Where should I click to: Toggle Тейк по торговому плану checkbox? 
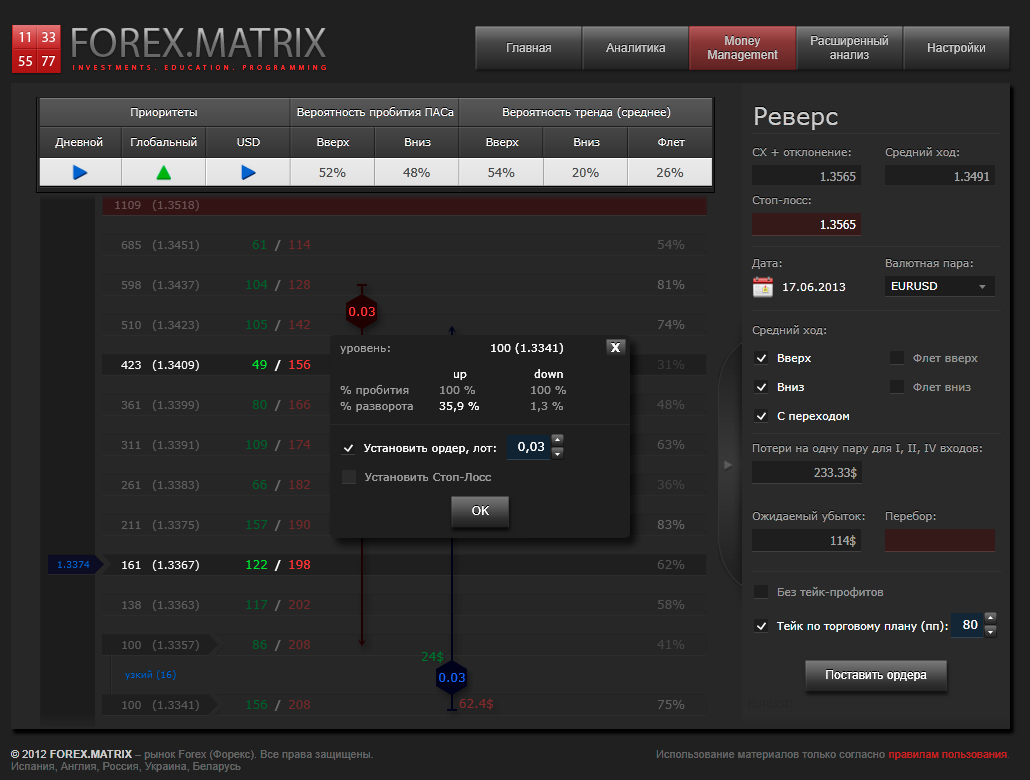click(761, 626)
